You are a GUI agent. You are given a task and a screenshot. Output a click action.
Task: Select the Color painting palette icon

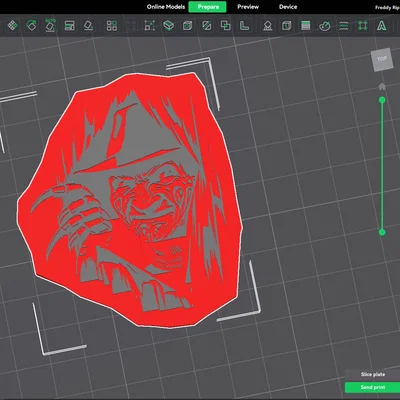[x=325, y=26]
